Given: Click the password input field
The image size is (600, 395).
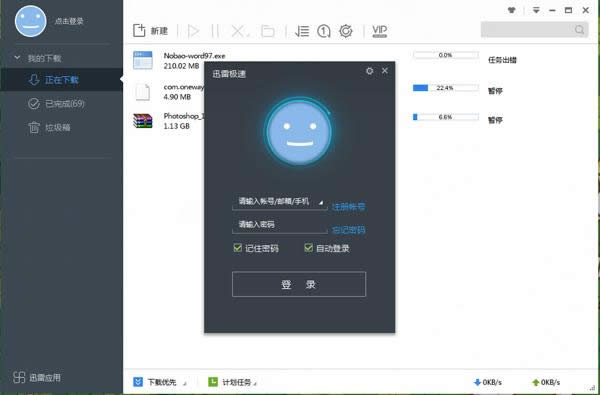Looking at the screenshot, I should [280, 225].
